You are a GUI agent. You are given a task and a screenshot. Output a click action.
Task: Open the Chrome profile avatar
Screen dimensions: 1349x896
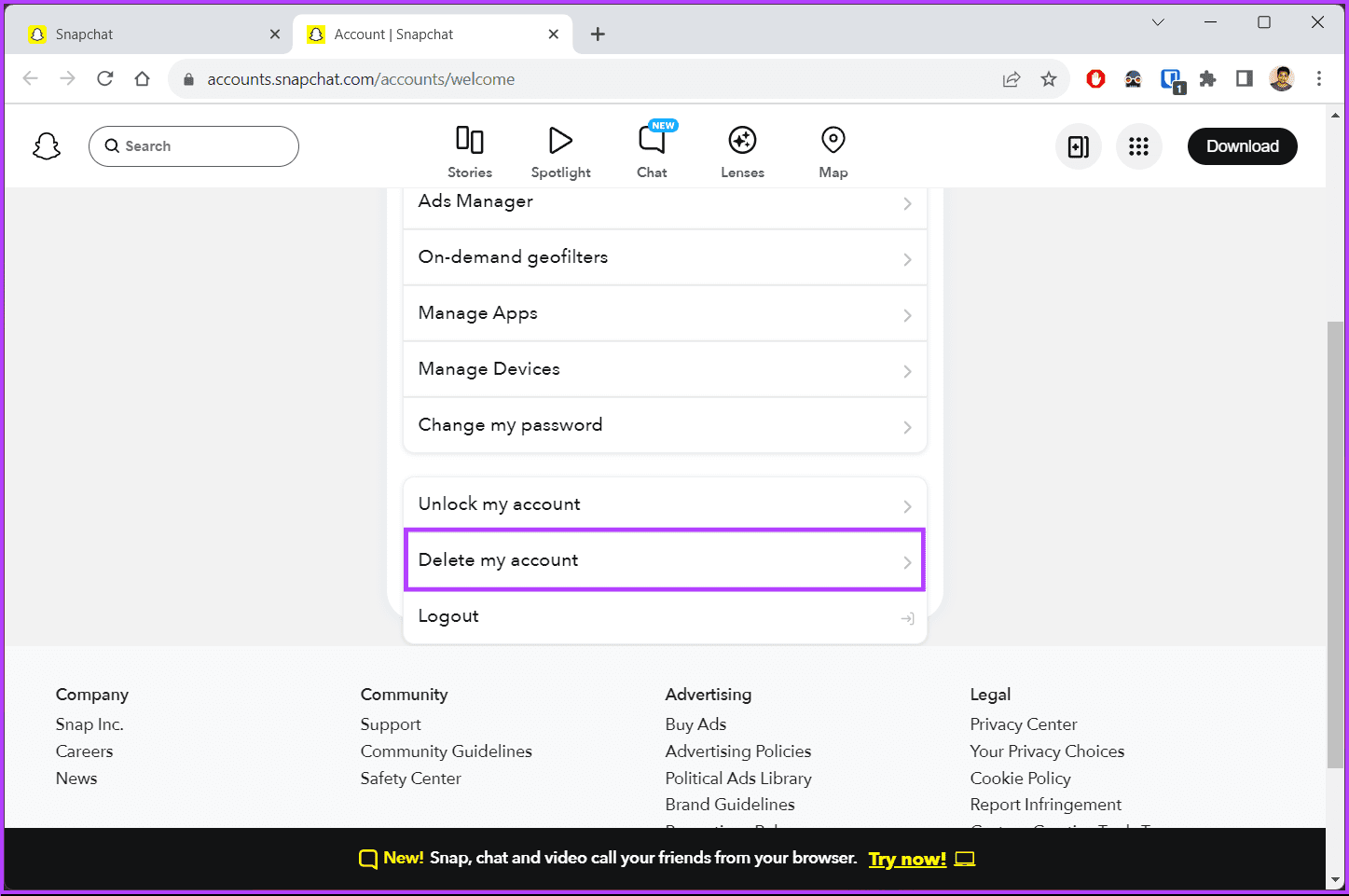point(1282,79)
